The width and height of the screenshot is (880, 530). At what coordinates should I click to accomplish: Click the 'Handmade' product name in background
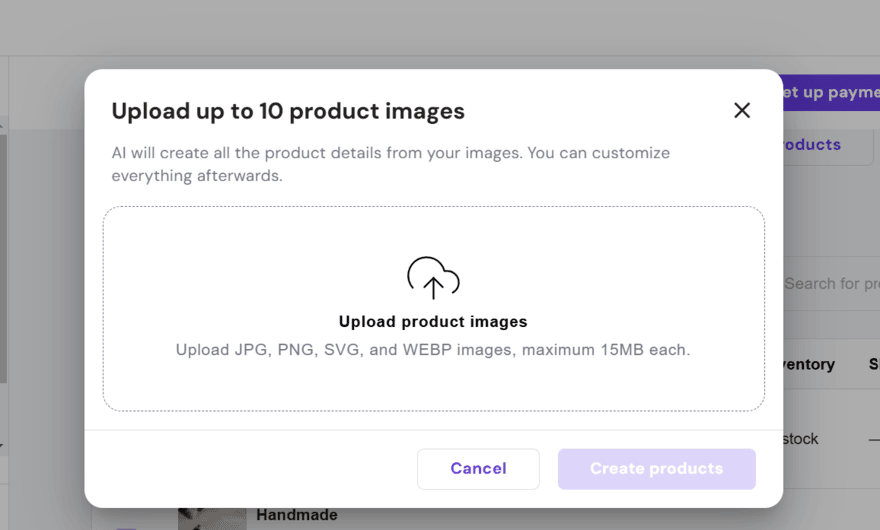pos(297,515)
